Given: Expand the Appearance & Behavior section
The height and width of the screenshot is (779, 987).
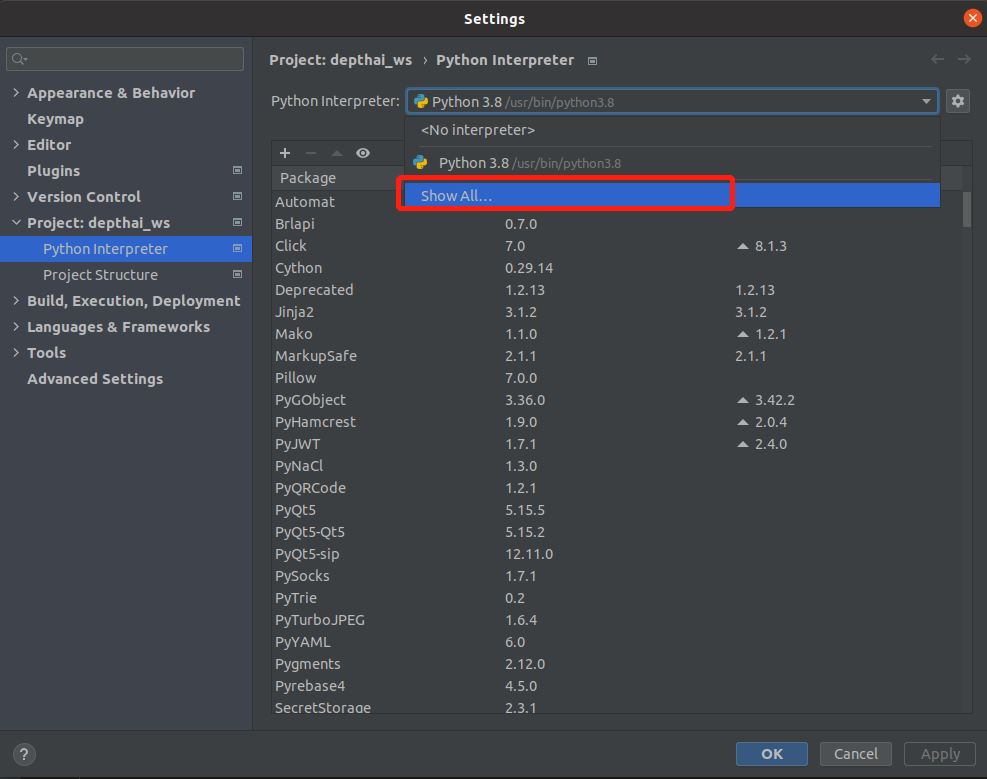Looking at the screenshot, I should point(16,92).
